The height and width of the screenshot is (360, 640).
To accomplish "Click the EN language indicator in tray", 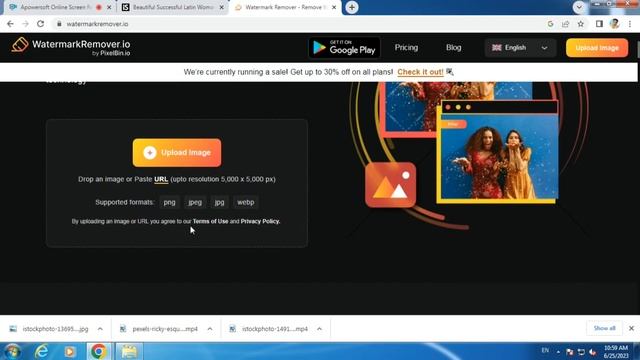I will [545, 350].
